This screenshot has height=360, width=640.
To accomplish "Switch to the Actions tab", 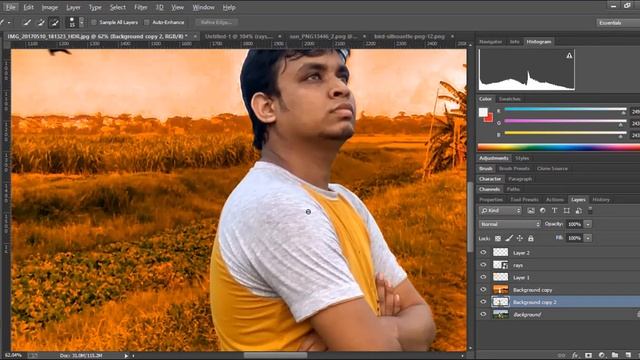I will point(555,200).
